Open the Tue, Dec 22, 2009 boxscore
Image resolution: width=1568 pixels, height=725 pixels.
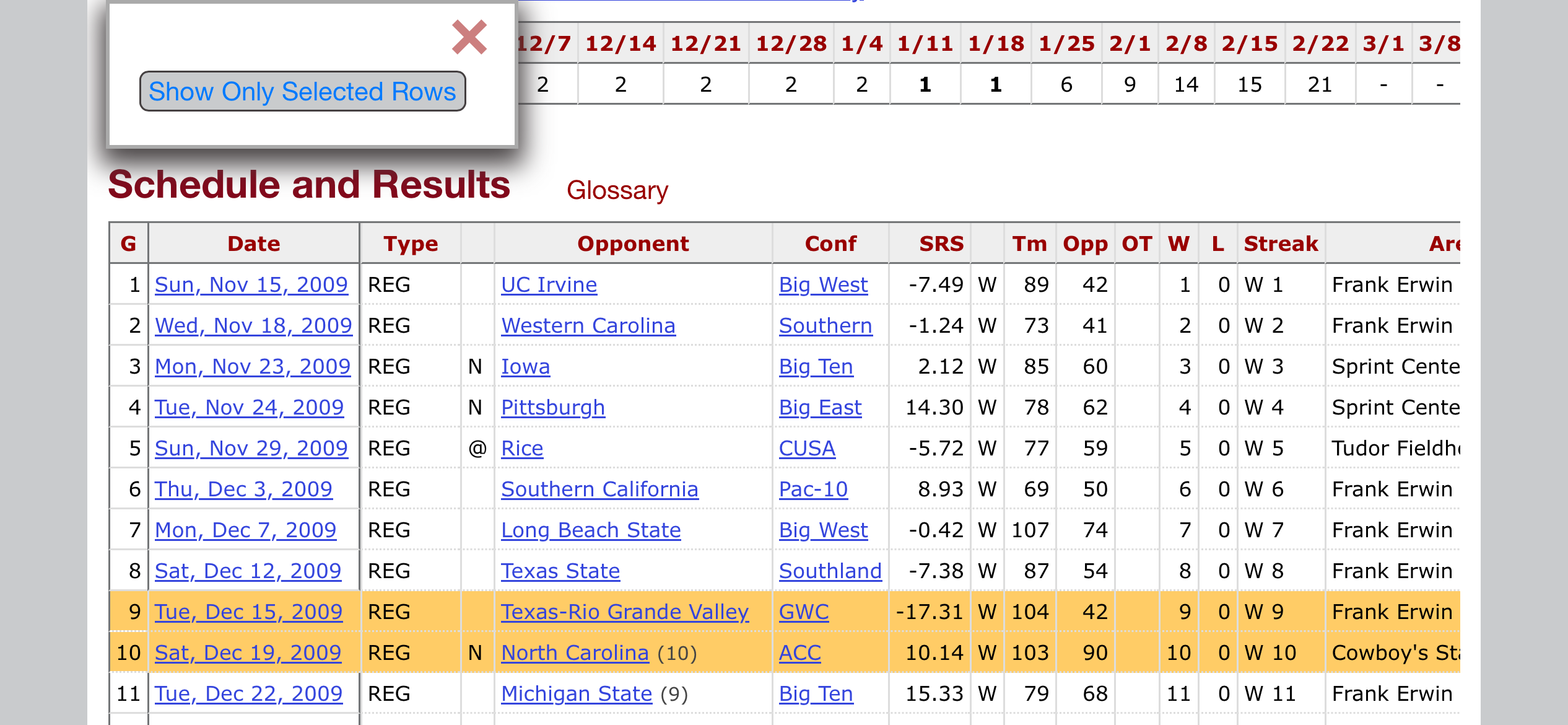(248, 693)
